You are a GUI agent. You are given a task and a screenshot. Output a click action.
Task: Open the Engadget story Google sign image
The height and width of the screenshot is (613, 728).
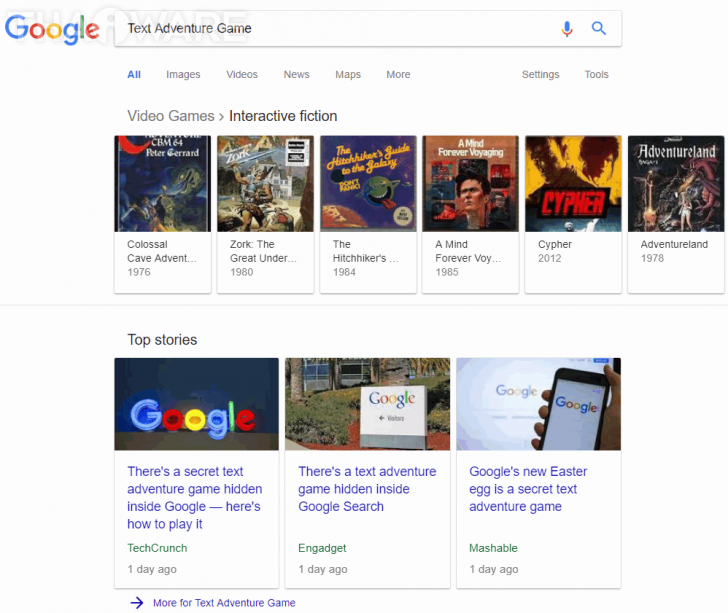[367, 404]
